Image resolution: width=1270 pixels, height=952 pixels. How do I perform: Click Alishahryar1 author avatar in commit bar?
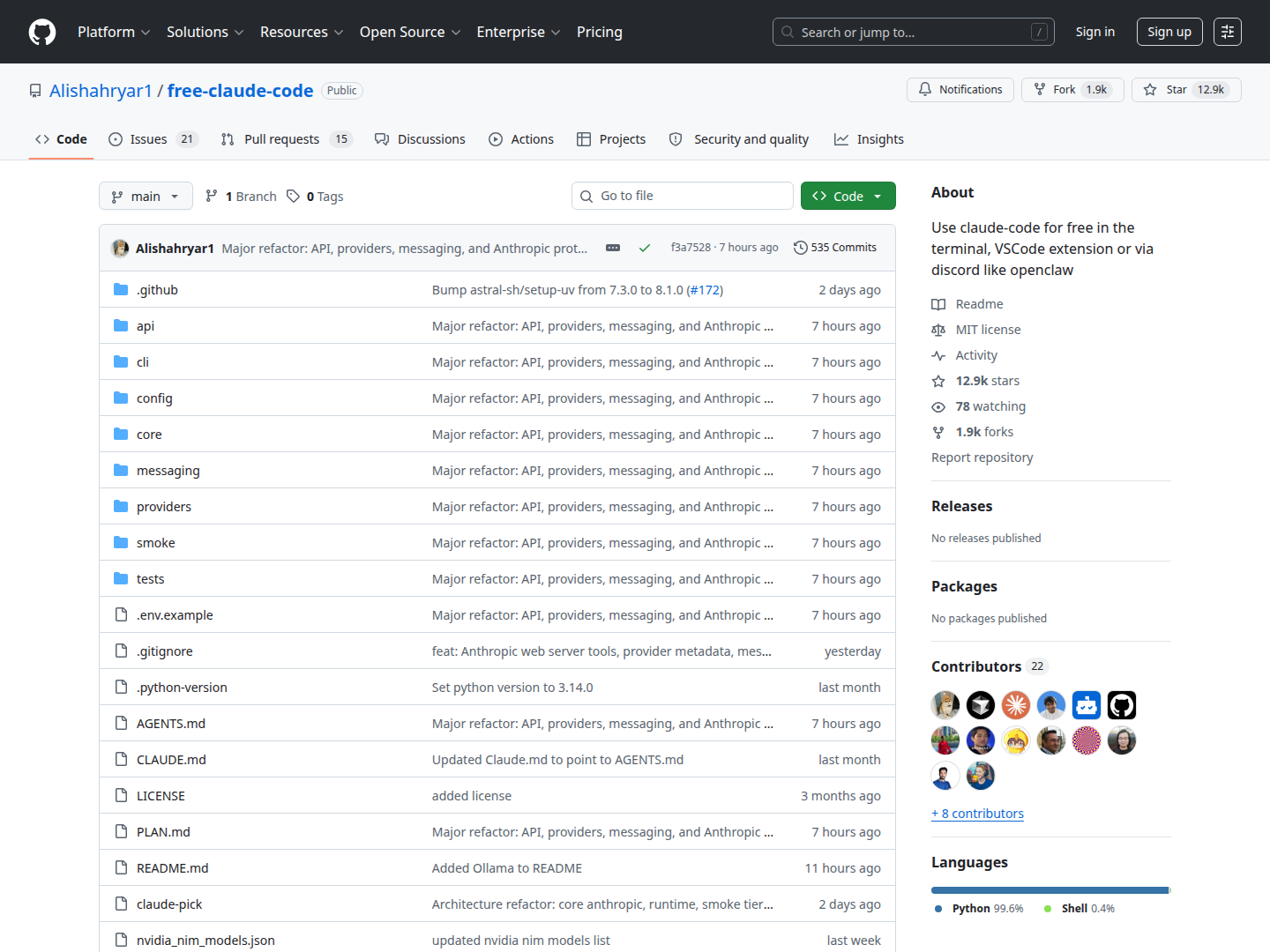coord(120,249)
